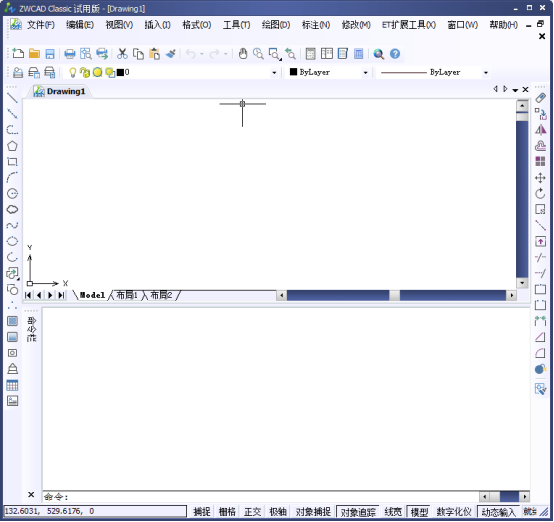Select the Array tool
Viewport: 554px width, 522px height.
[540, 162]
